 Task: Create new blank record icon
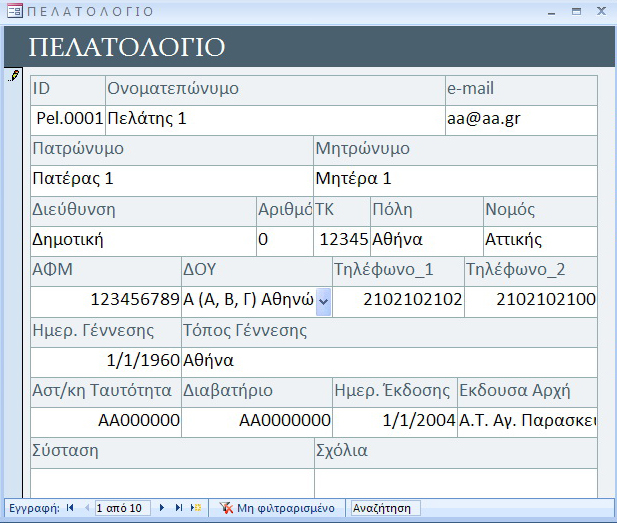coord(195,508)
